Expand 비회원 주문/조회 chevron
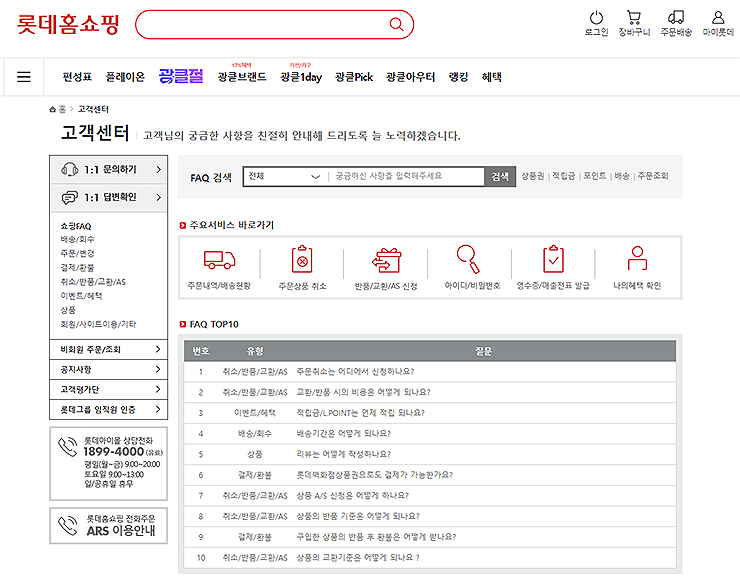This screenshot has height=580, width=740. [x=158, y=349]
